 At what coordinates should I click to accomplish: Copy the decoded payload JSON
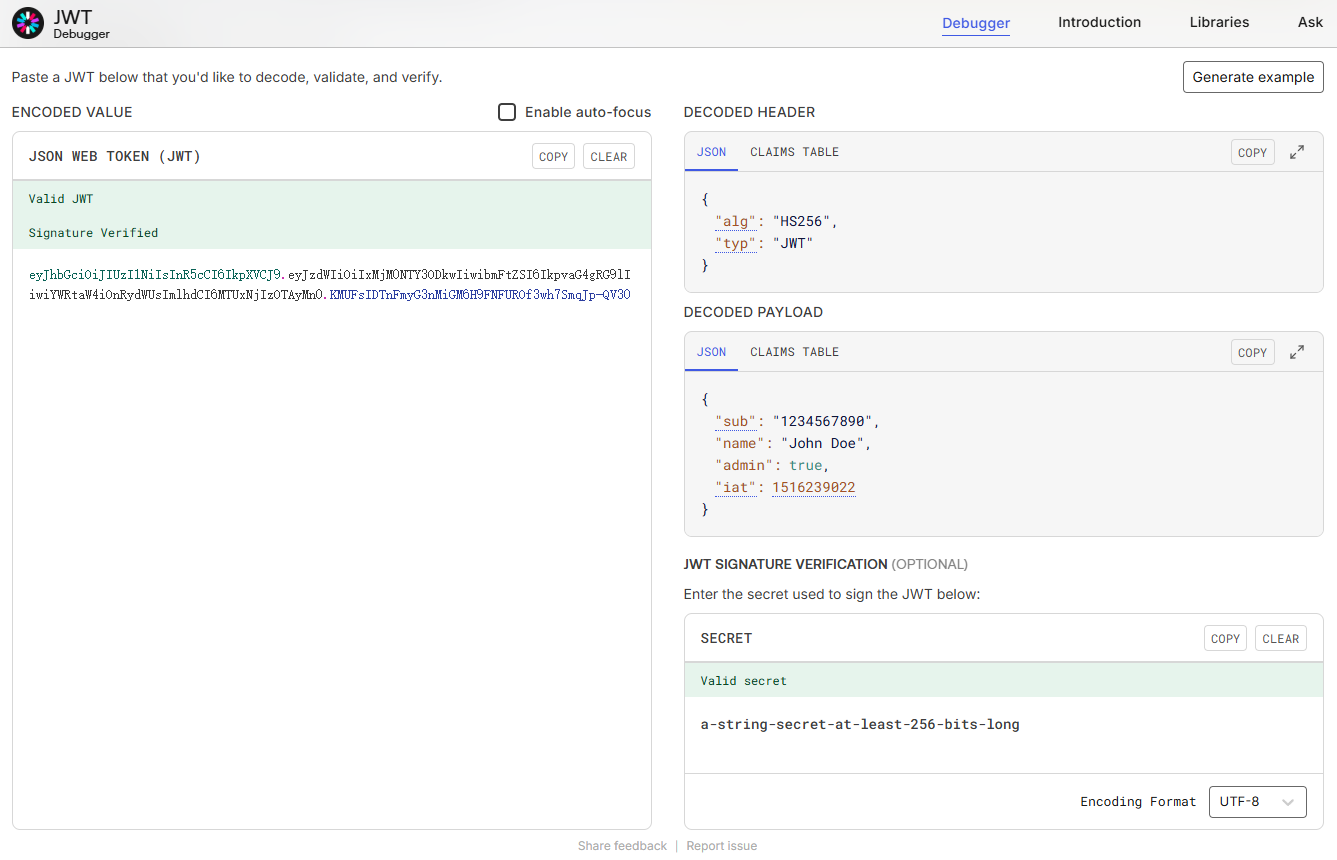coord(1252,352)
